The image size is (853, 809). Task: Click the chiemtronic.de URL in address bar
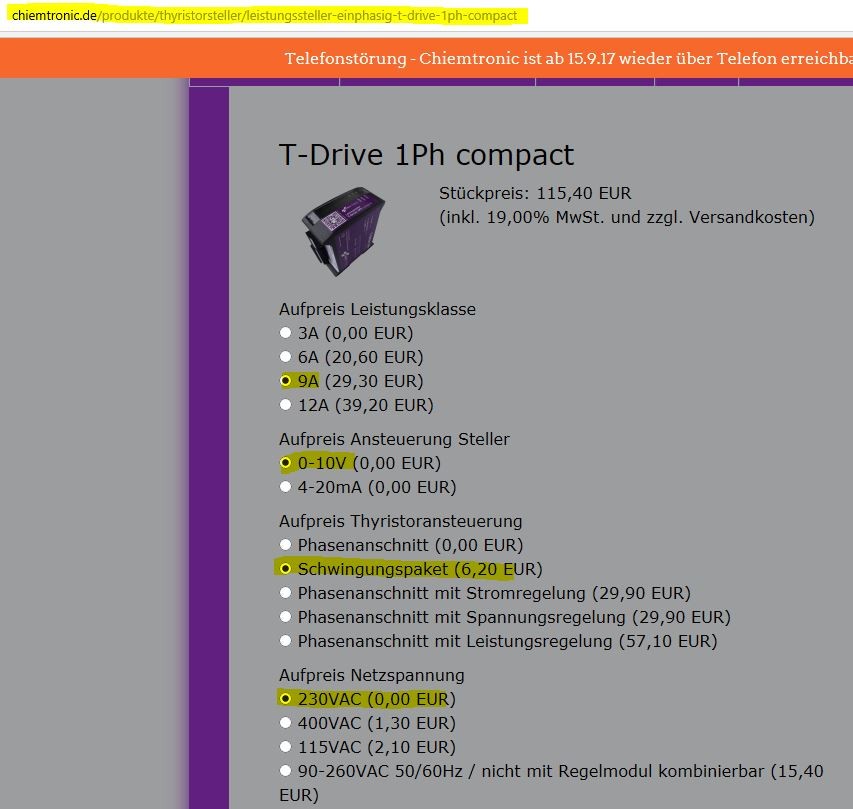coord(264,15)
